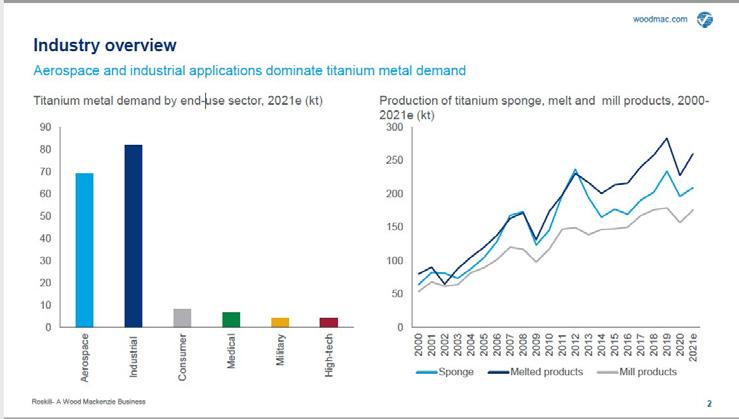Click the Medical axis label
The width and height of the screenshot is (739, 419).
tap(231, 351)
